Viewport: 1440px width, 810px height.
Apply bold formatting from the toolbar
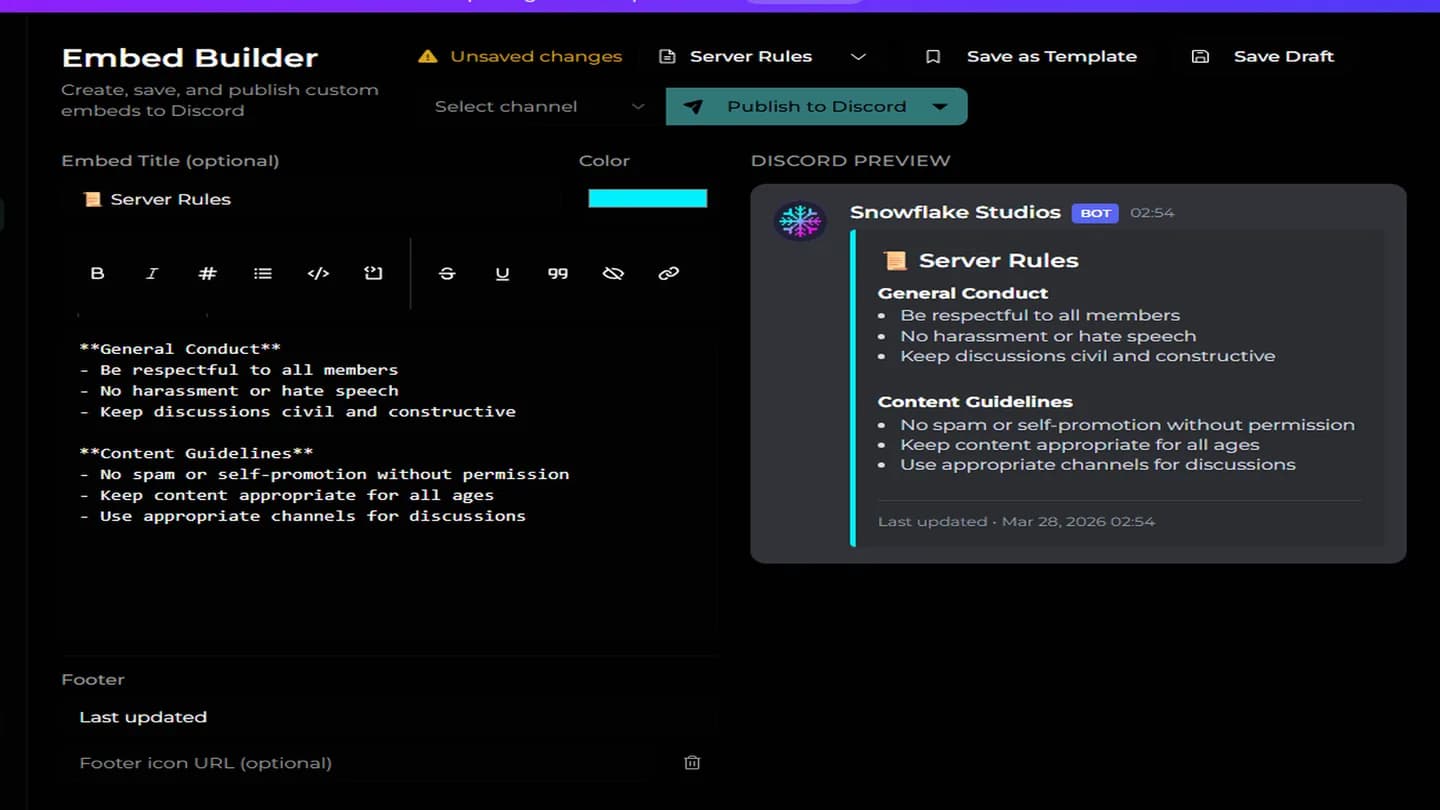tap(97, 273)
